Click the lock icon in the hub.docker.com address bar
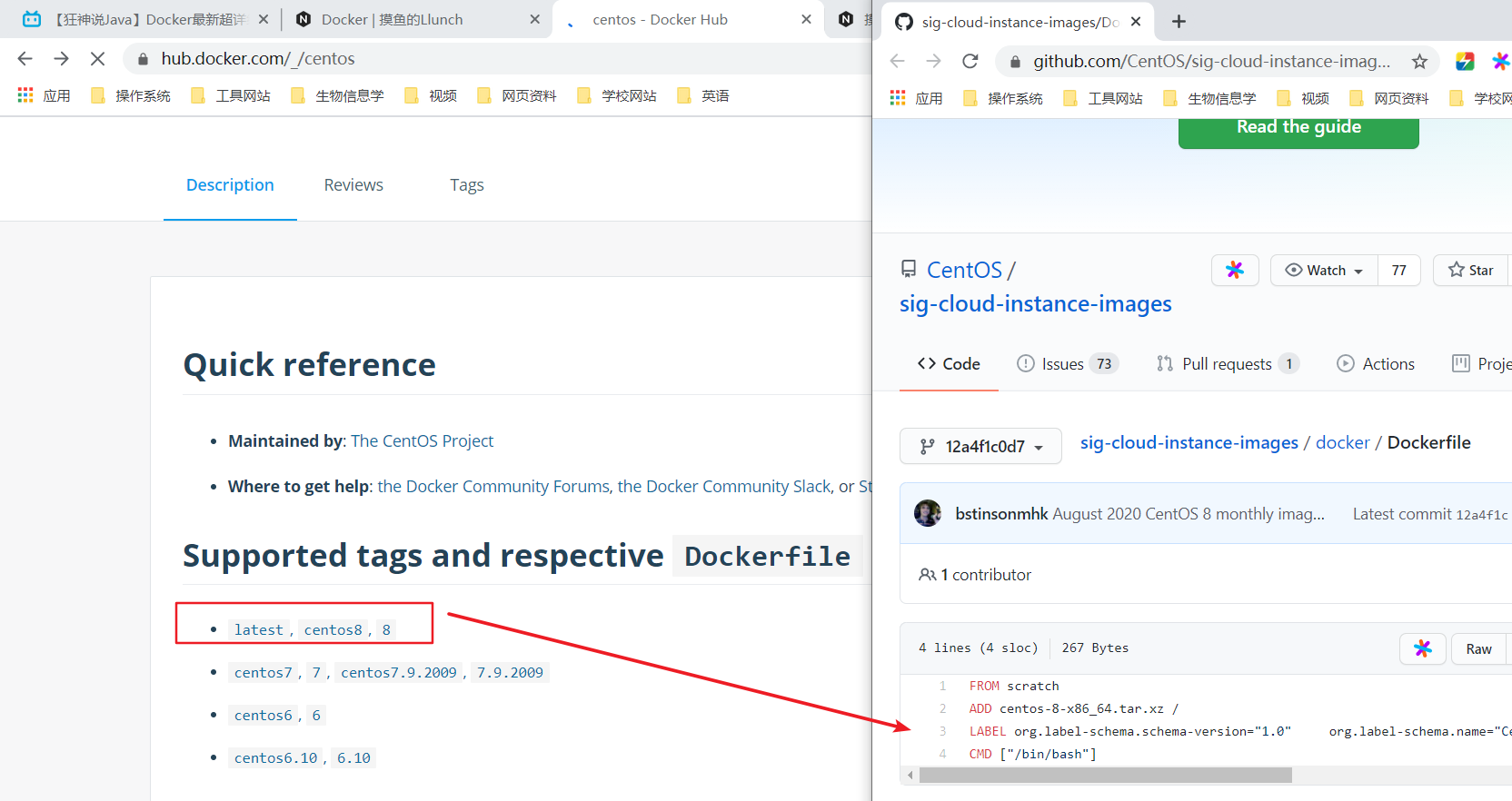Screen dimensions: 1512x801 143,59
